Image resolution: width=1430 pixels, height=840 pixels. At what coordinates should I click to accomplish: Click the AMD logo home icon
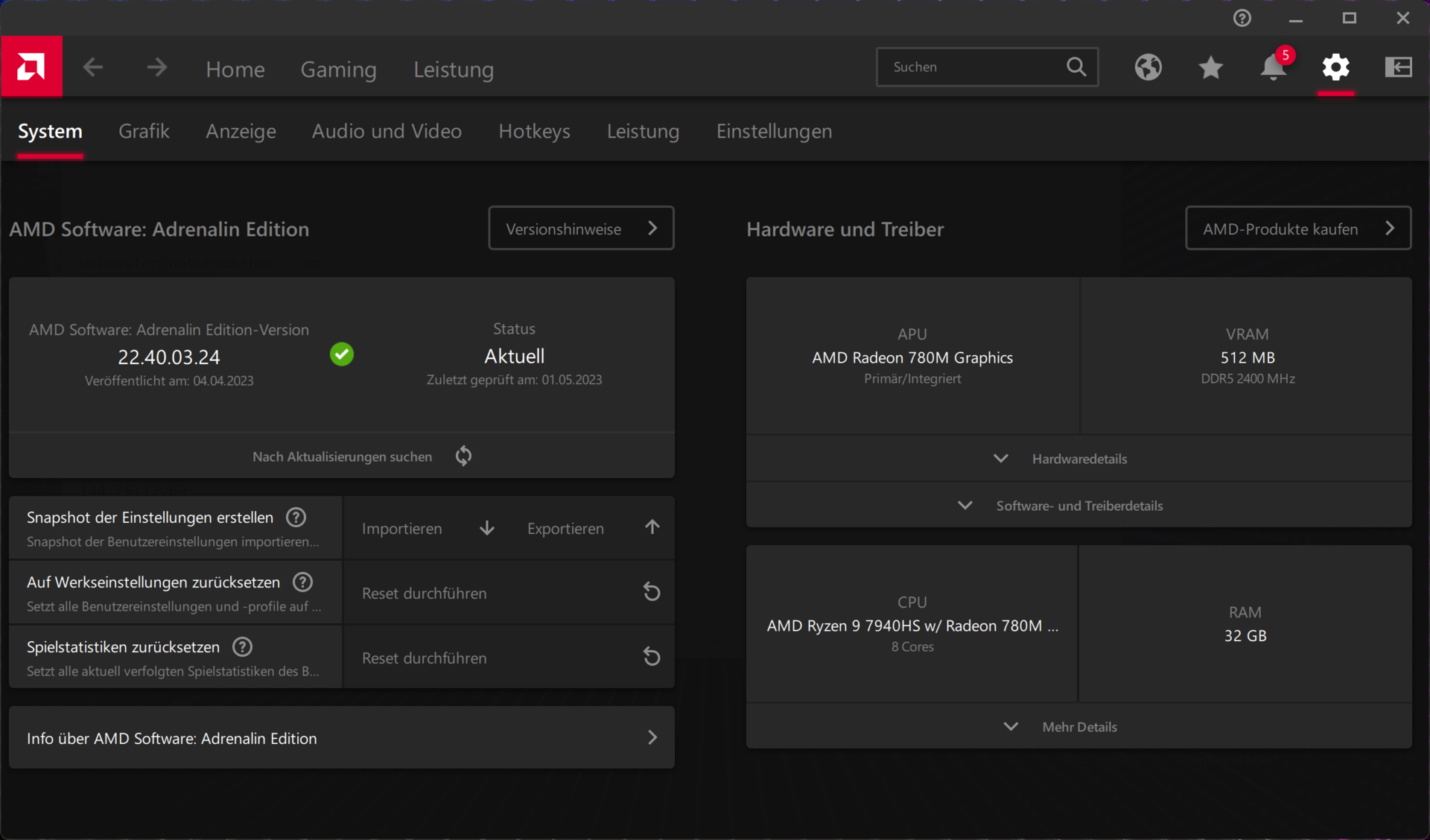click(x=31, y=67)
